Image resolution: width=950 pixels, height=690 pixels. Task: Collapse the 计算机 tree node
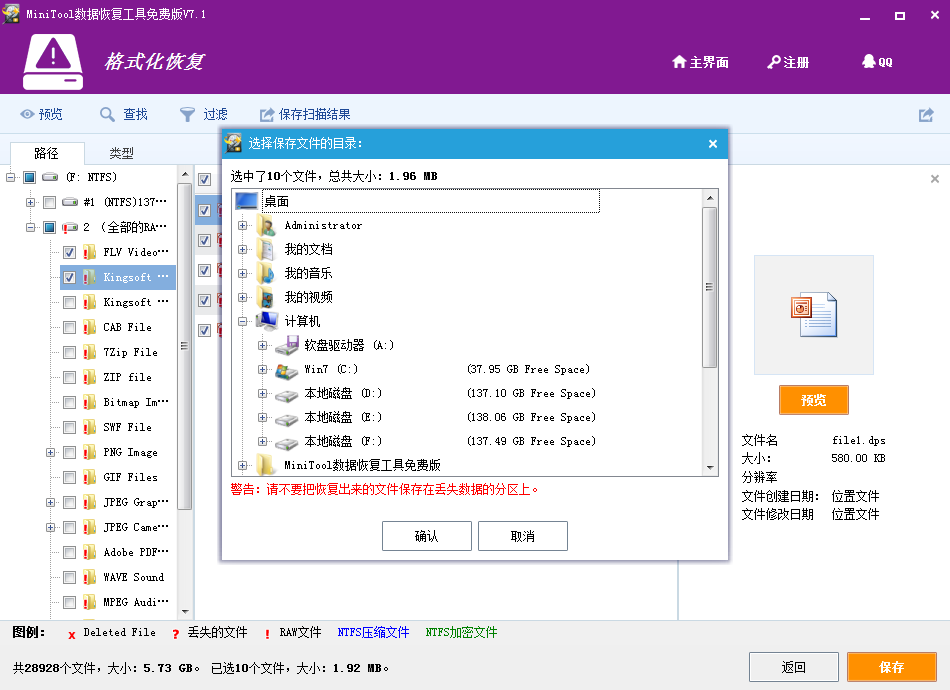243,322
